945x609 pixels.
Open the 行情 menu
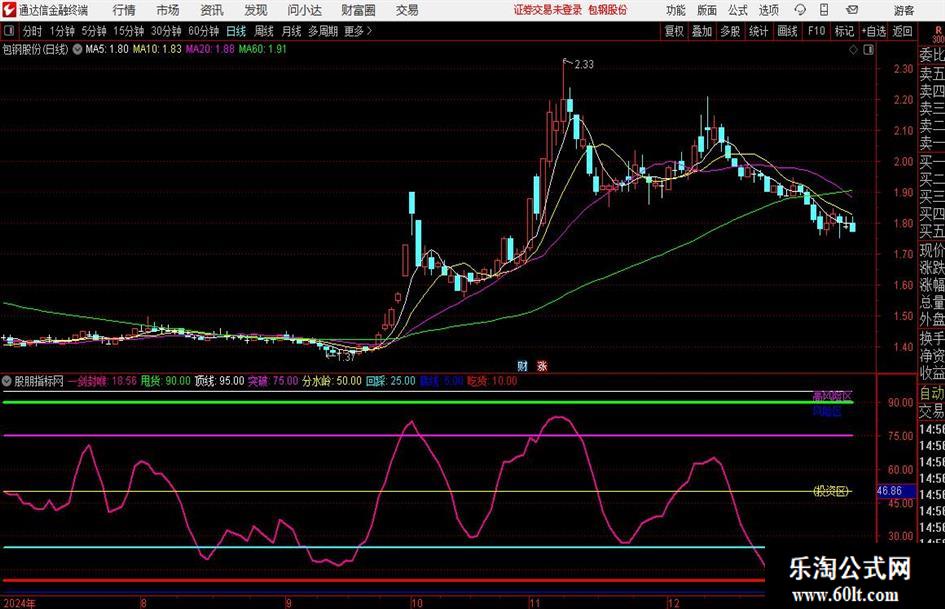coord(124,10)
